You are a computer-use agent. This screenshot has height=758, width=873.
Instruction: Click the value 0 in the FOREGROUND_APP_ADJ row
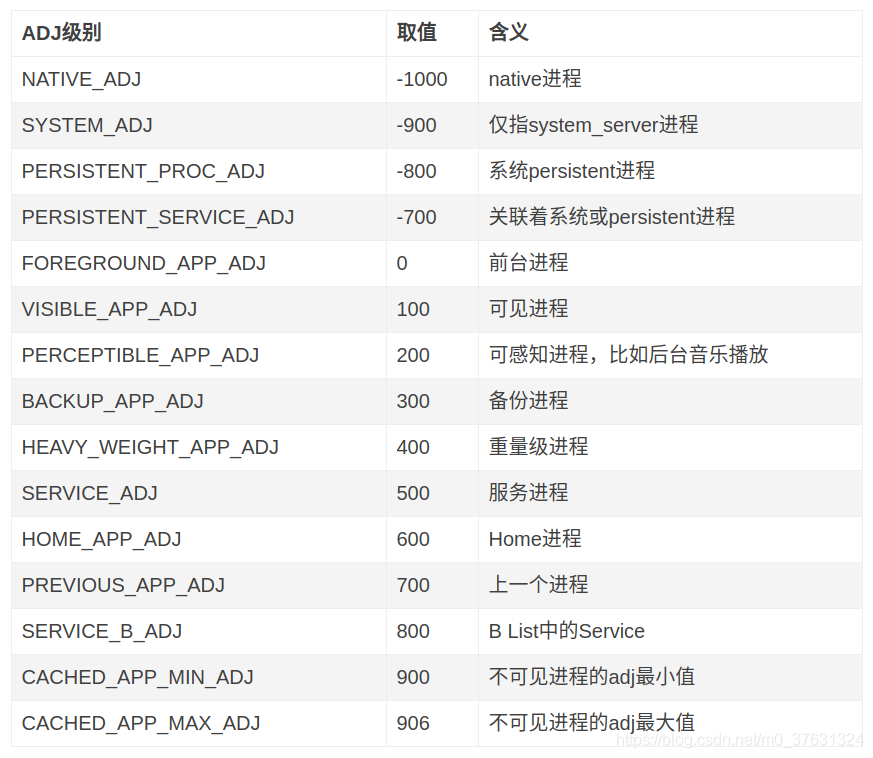click(402, 263)
